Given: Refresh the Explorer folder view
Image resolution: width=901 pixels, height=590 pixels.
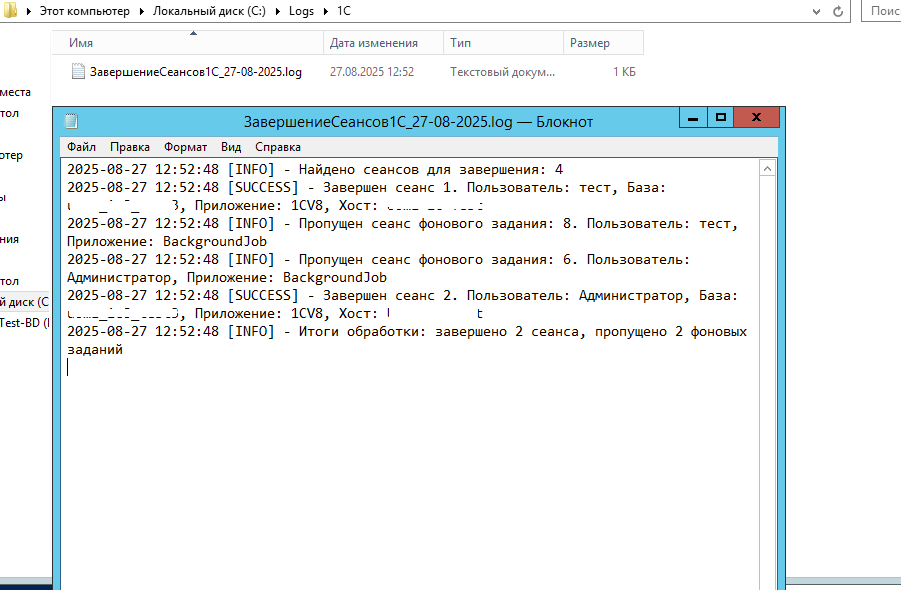Looking at the screenshot, I should tap(838, 11).
